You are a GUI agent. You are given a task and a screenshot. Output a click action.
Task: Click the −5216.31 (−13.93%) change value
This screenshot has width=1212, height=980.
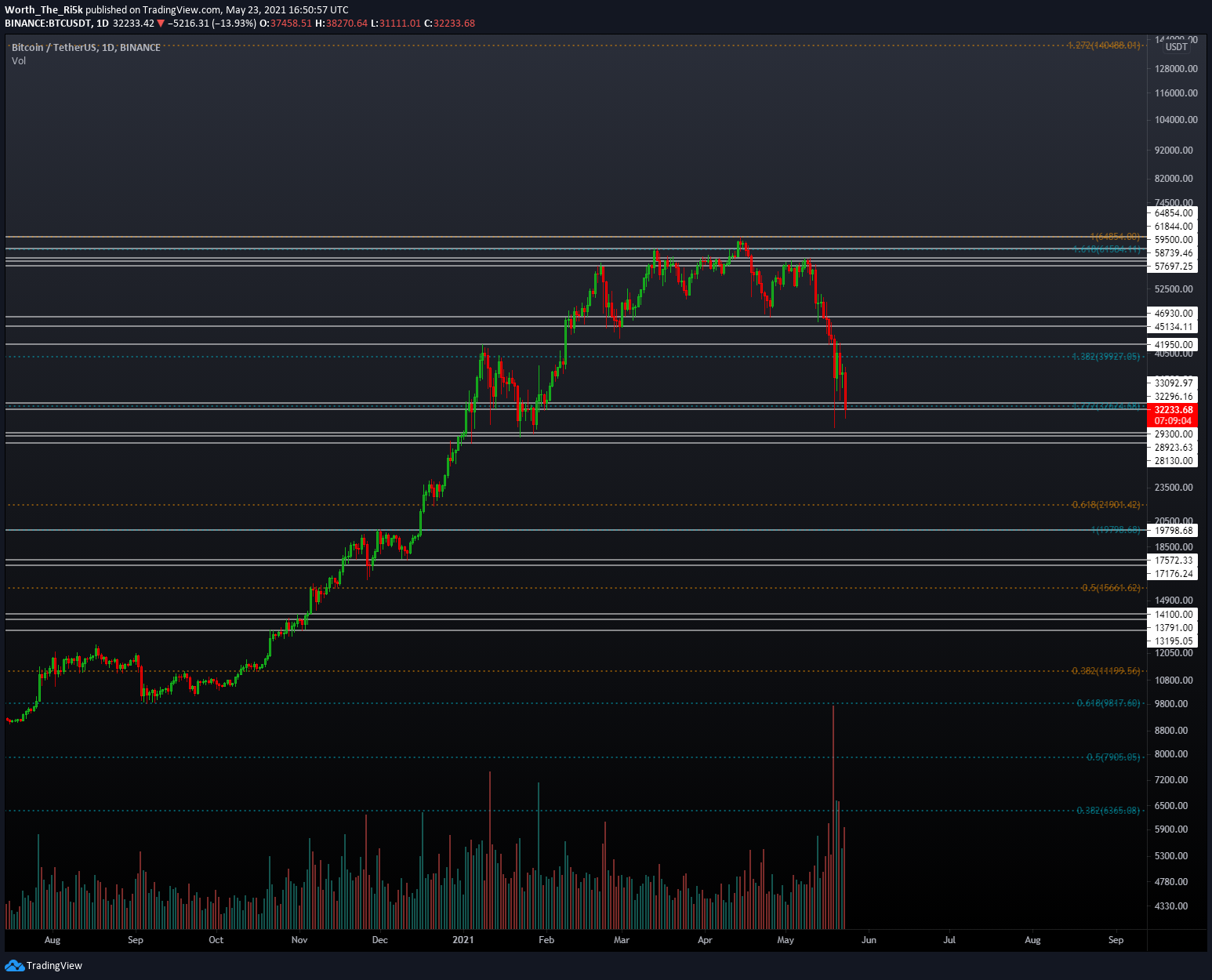point(212,24)
